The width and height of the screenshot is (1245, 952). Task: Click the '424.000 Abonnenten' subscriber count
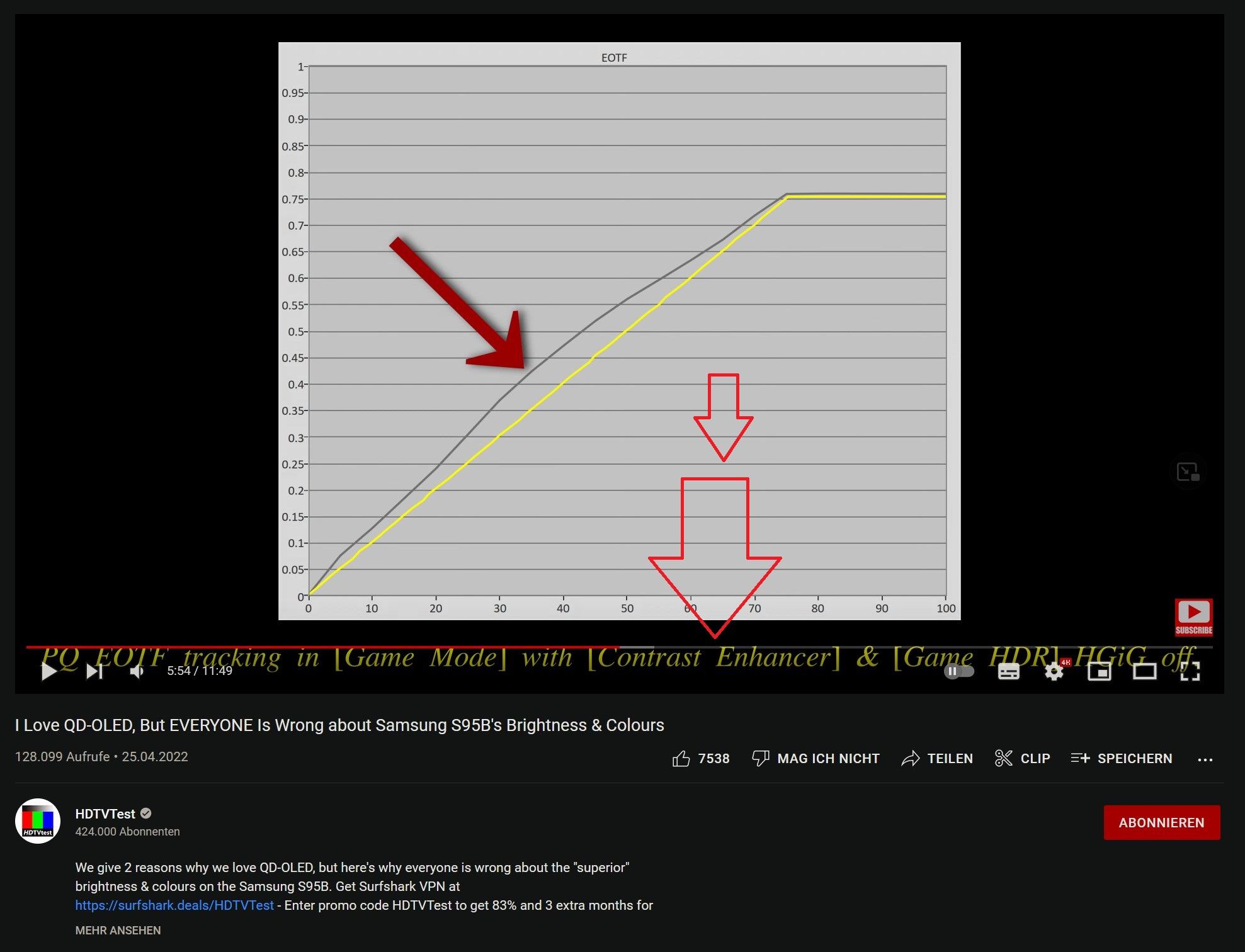(x=127, y=831)
